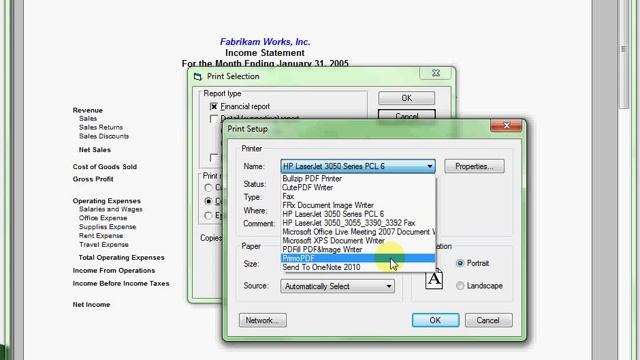Select Send To OneNote 2010 printer
640x360 pixels.
(x=358, y=267)
